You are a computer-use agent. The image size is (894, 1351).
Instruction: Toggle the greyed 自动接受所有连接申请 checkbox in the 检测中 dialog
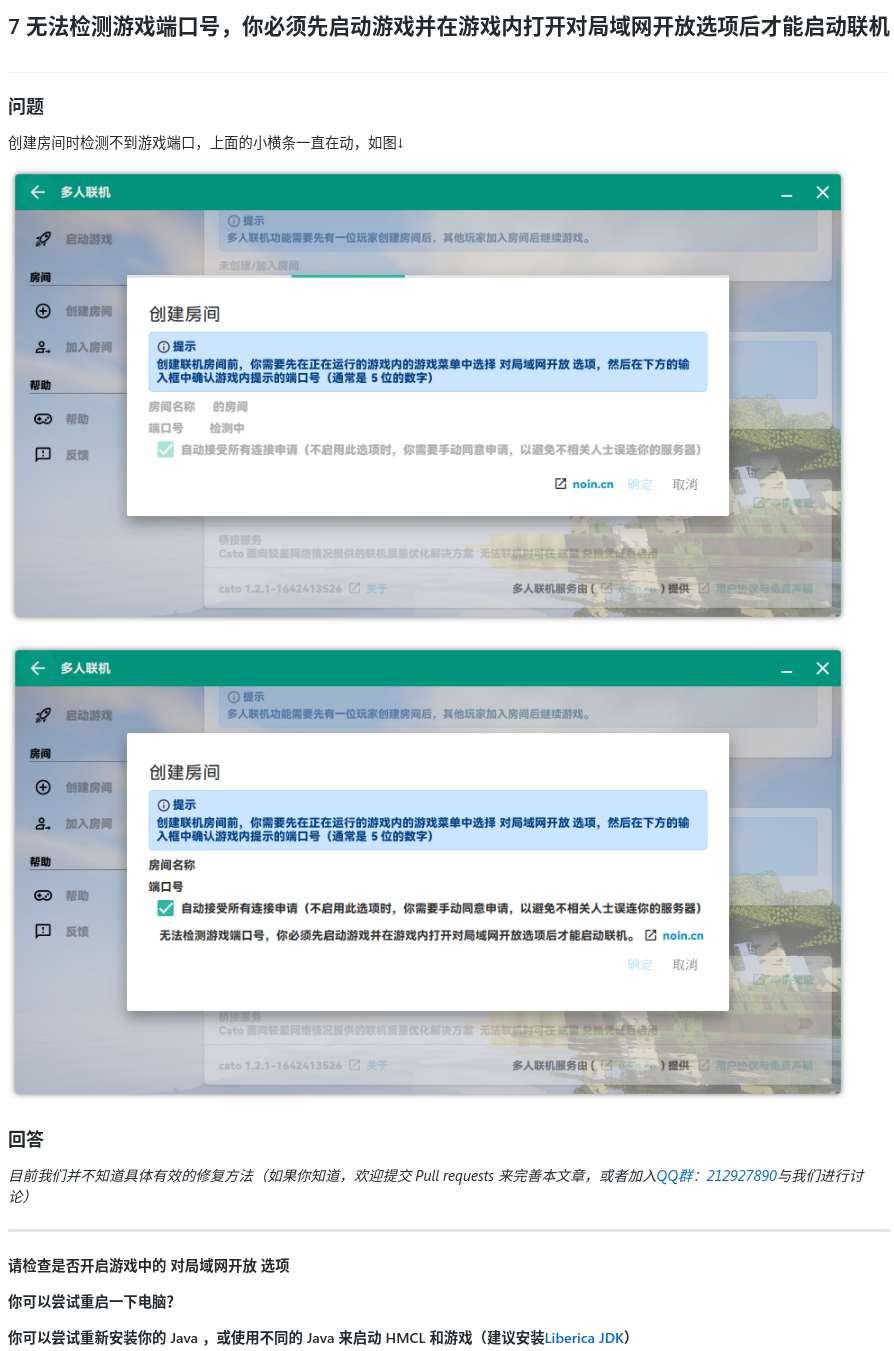[166, 450]
